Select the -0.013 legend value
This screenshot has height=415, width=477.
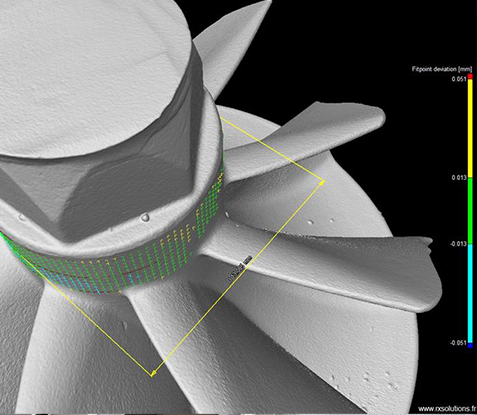click(x=458, y=244)
